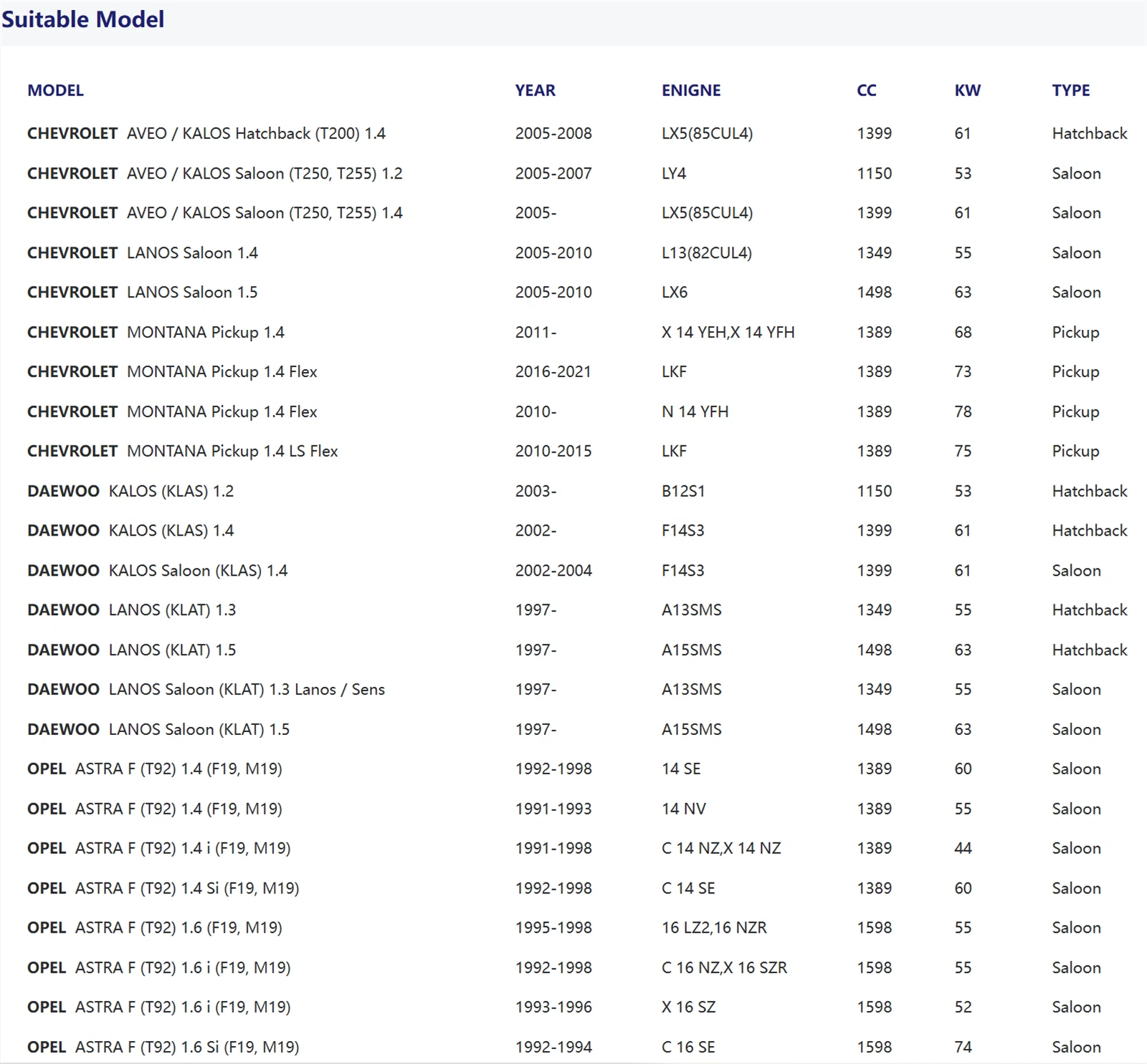Click CHEVROLET MONTANA Pickup 1.4 LS Flex
Screen dimensions: 1147x1064
183,452
